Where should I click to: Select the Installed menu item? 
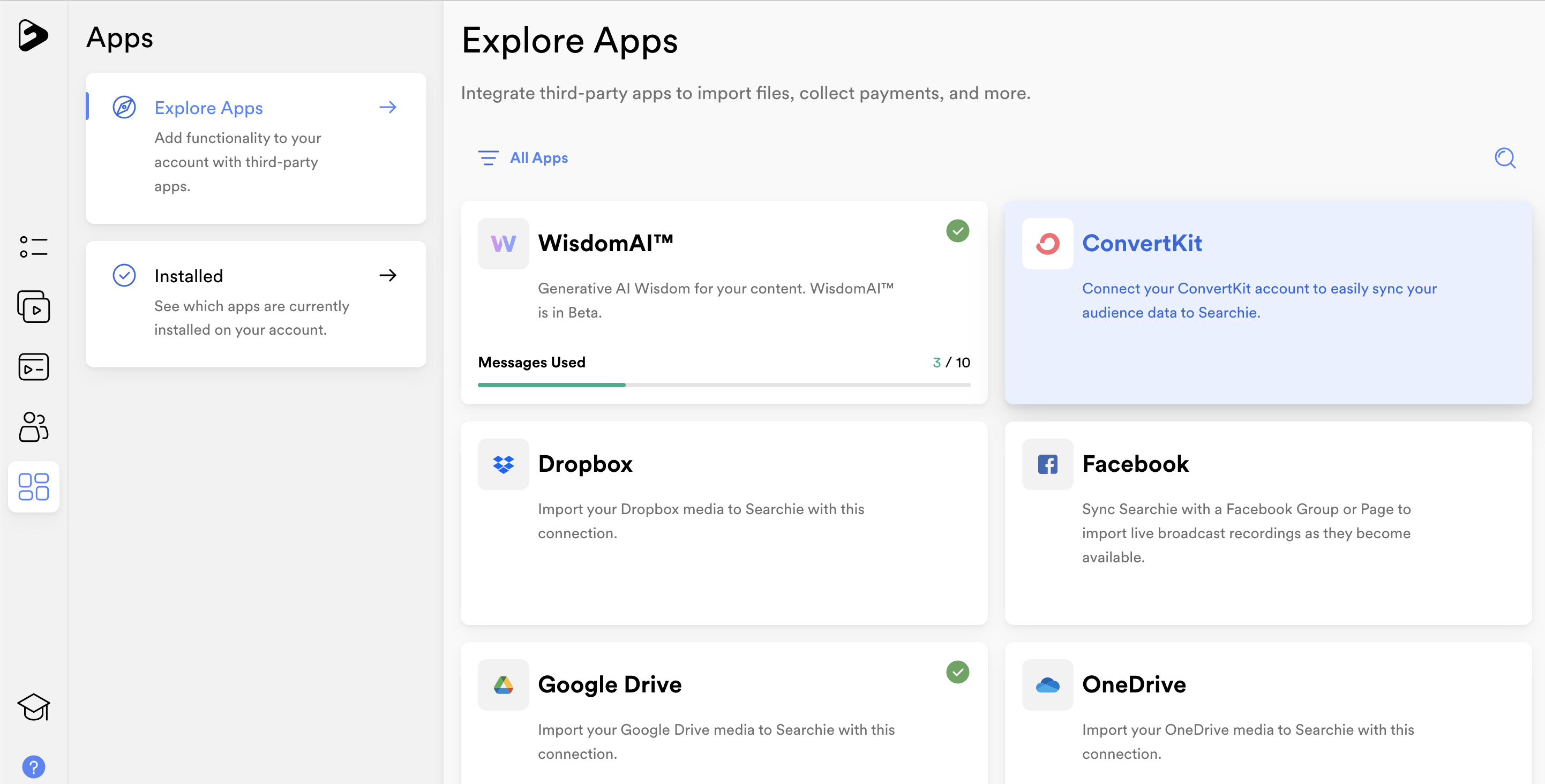256,304
